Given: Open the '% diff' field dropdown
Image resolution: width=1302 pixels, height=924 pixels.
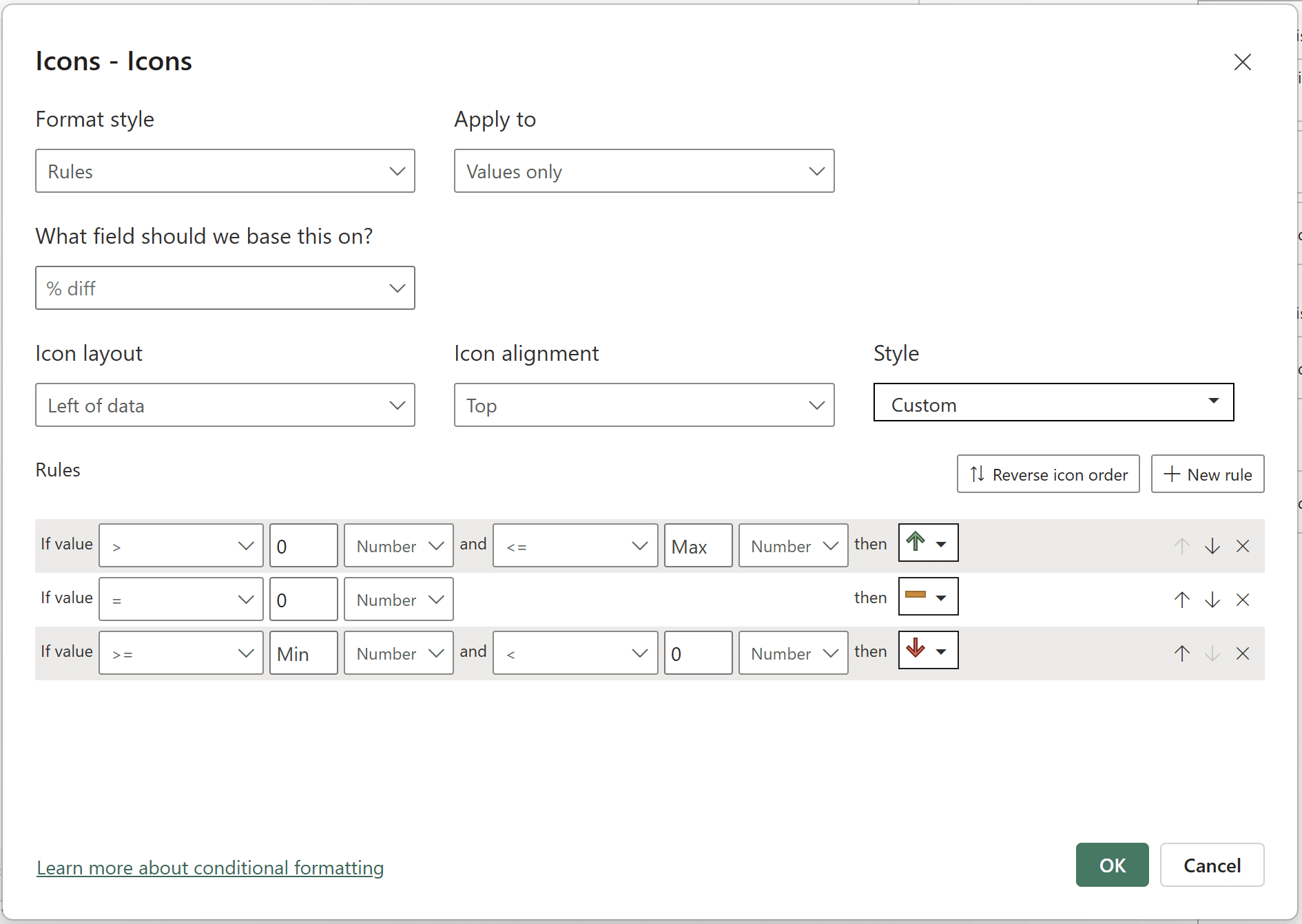Looking at the screenshot, I should (225, 288).
